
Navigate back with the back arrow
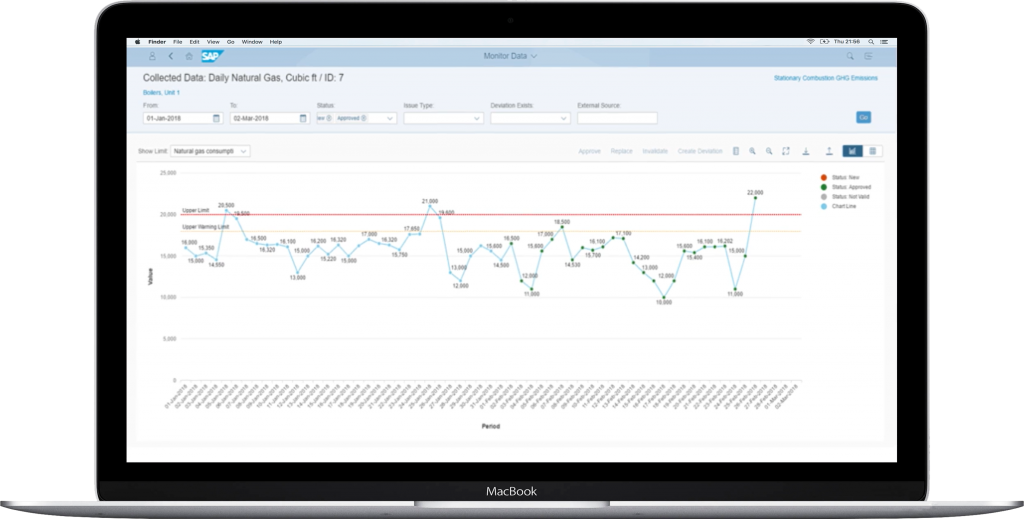pos(170,57)
